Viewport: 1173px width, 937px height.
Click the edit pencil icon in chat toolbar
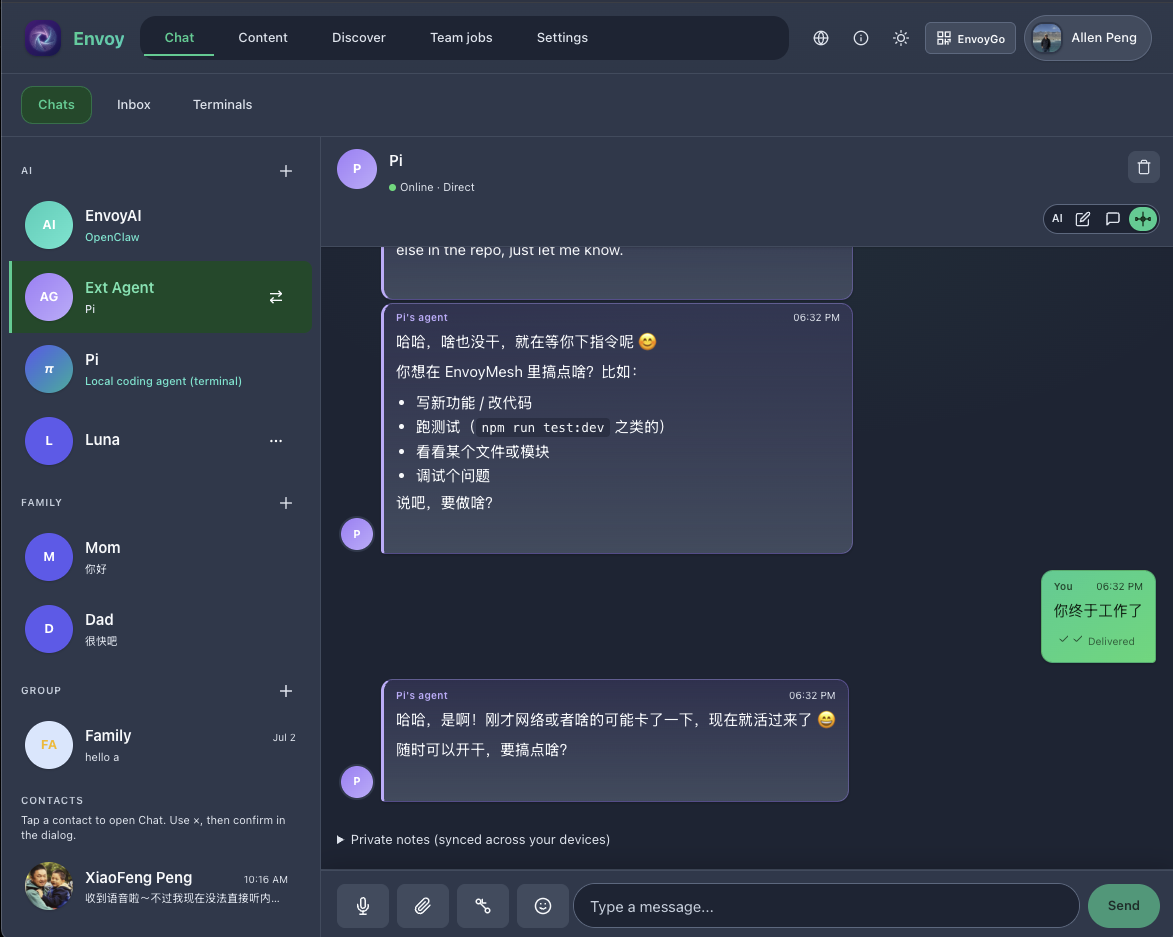1082,218
